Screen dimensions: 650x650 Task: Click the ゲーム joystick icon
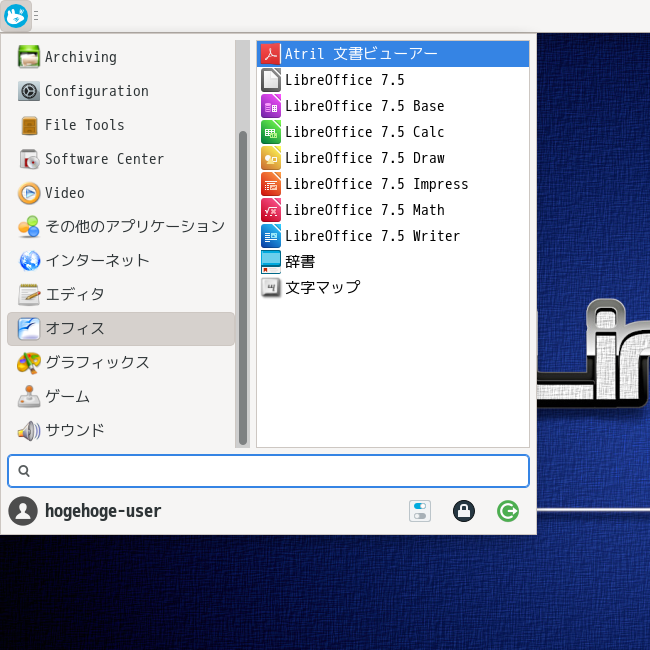coord(29,397)
